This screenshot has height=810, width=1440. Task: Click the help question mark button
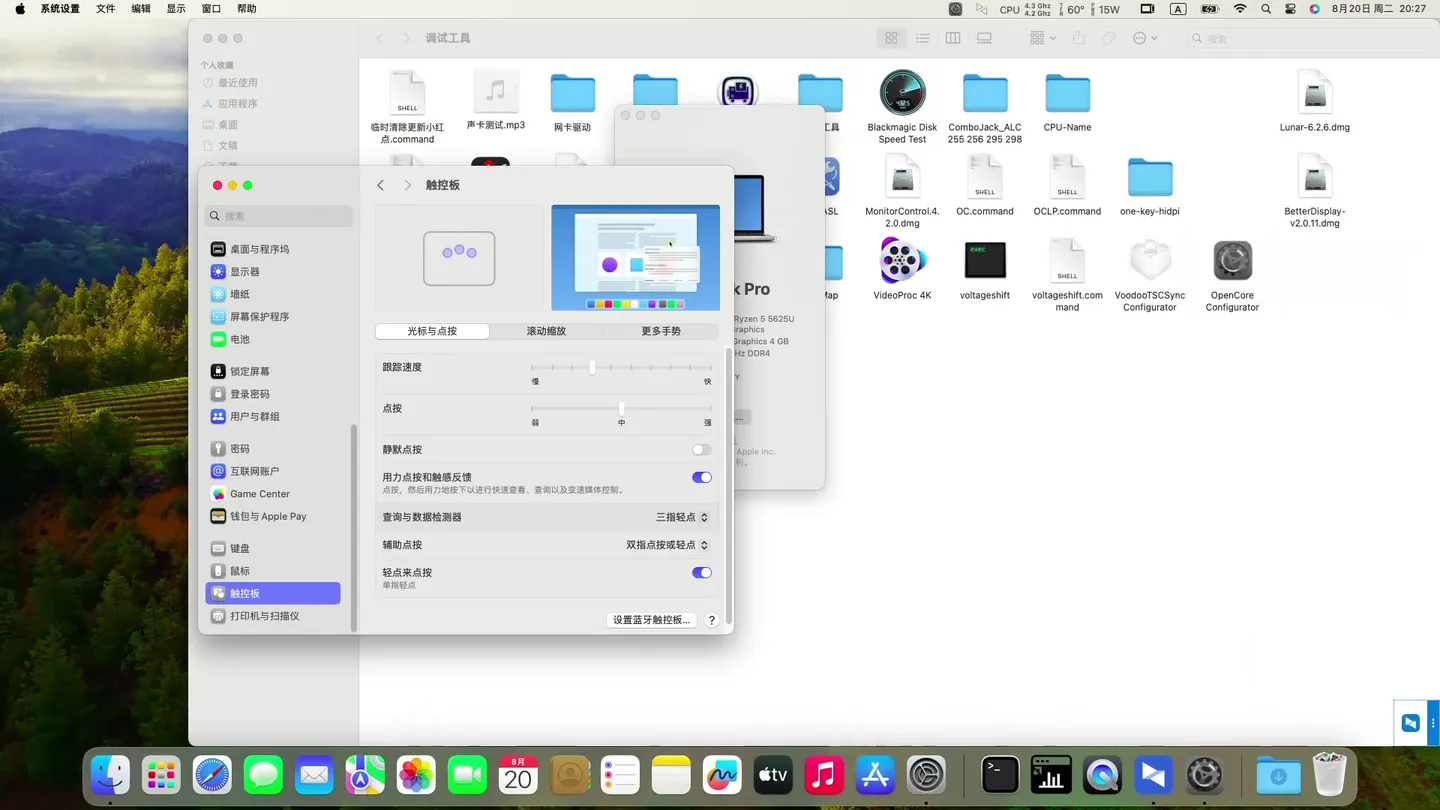click(711, 620)
